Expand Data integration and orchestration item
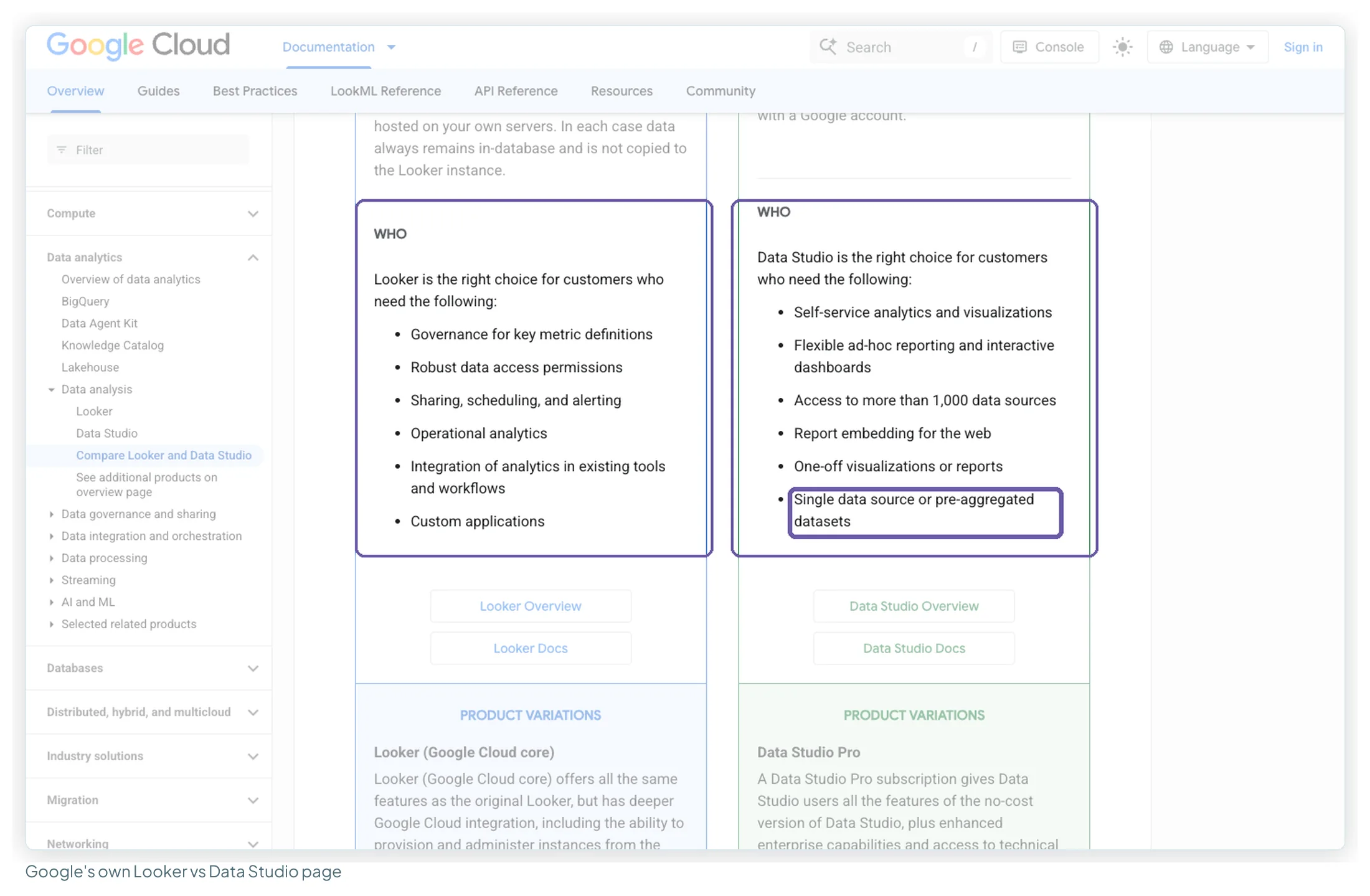Screen dimensions: 1370x896 pos(52,536)
